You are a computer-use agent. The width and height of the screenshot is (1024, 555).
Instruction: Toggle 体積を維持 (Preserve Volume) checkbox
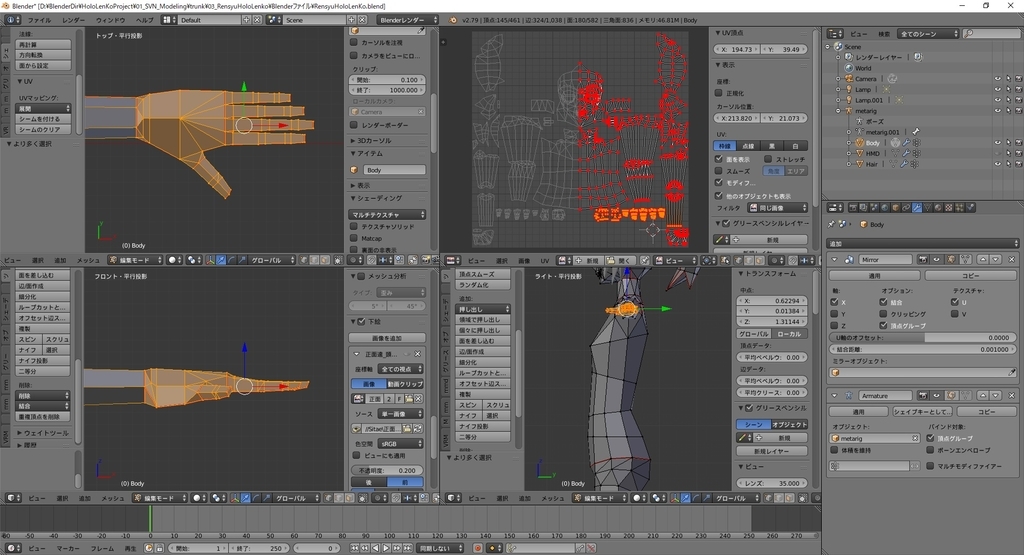coord(835,450)
